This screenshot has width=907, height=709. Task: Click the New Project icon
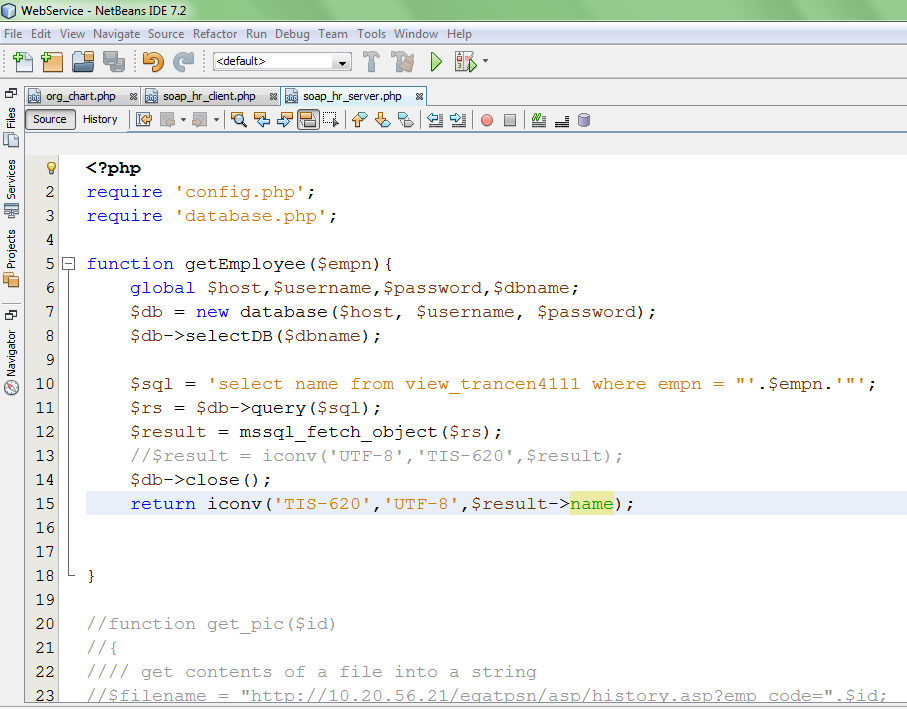click(51, 62)
